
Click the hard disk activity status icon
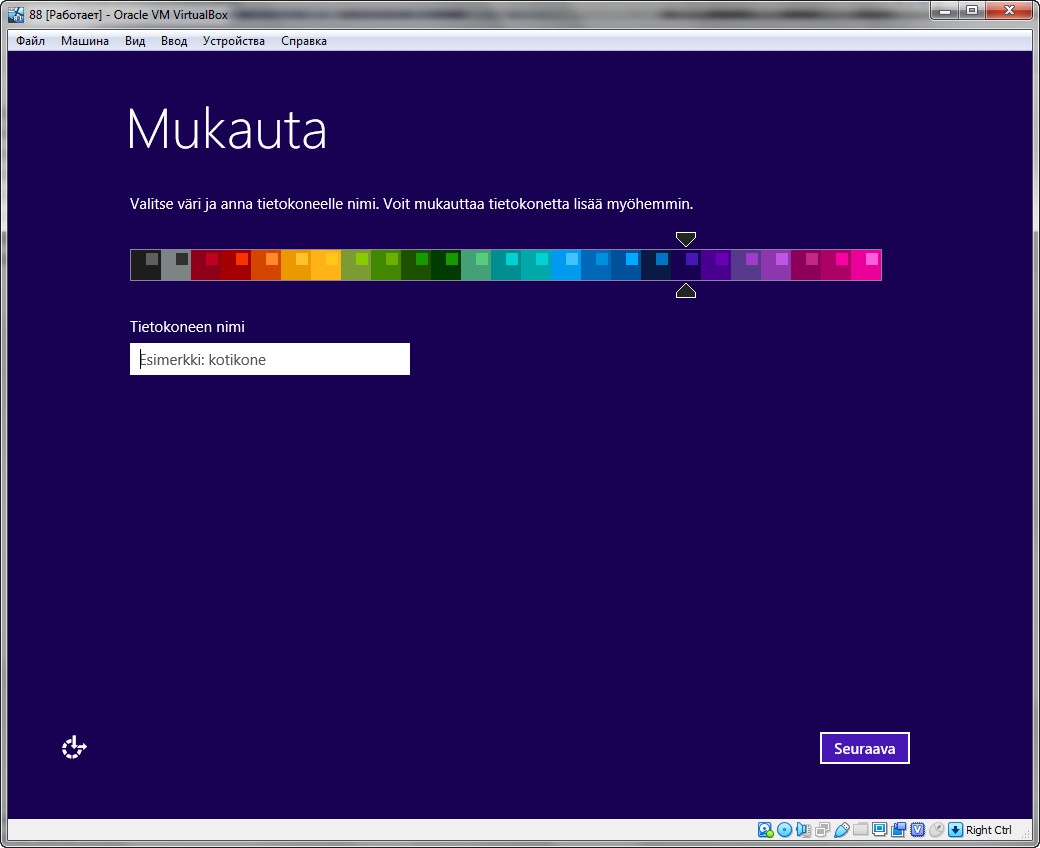click(x=765, y=830)
